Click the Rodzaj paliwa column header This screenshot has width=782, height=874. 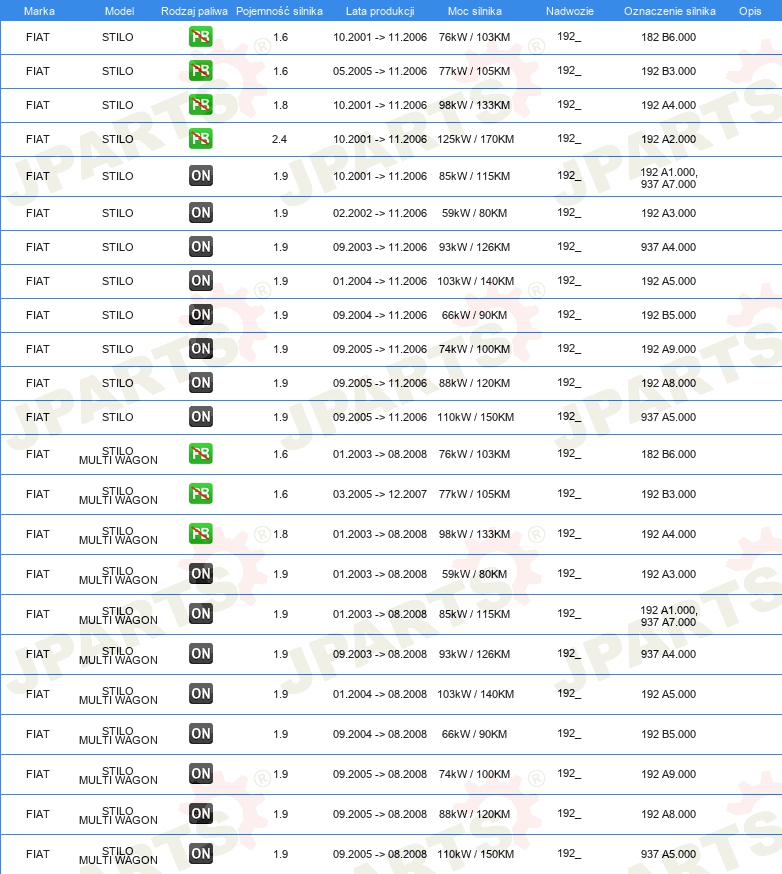(x=194, y=11)
